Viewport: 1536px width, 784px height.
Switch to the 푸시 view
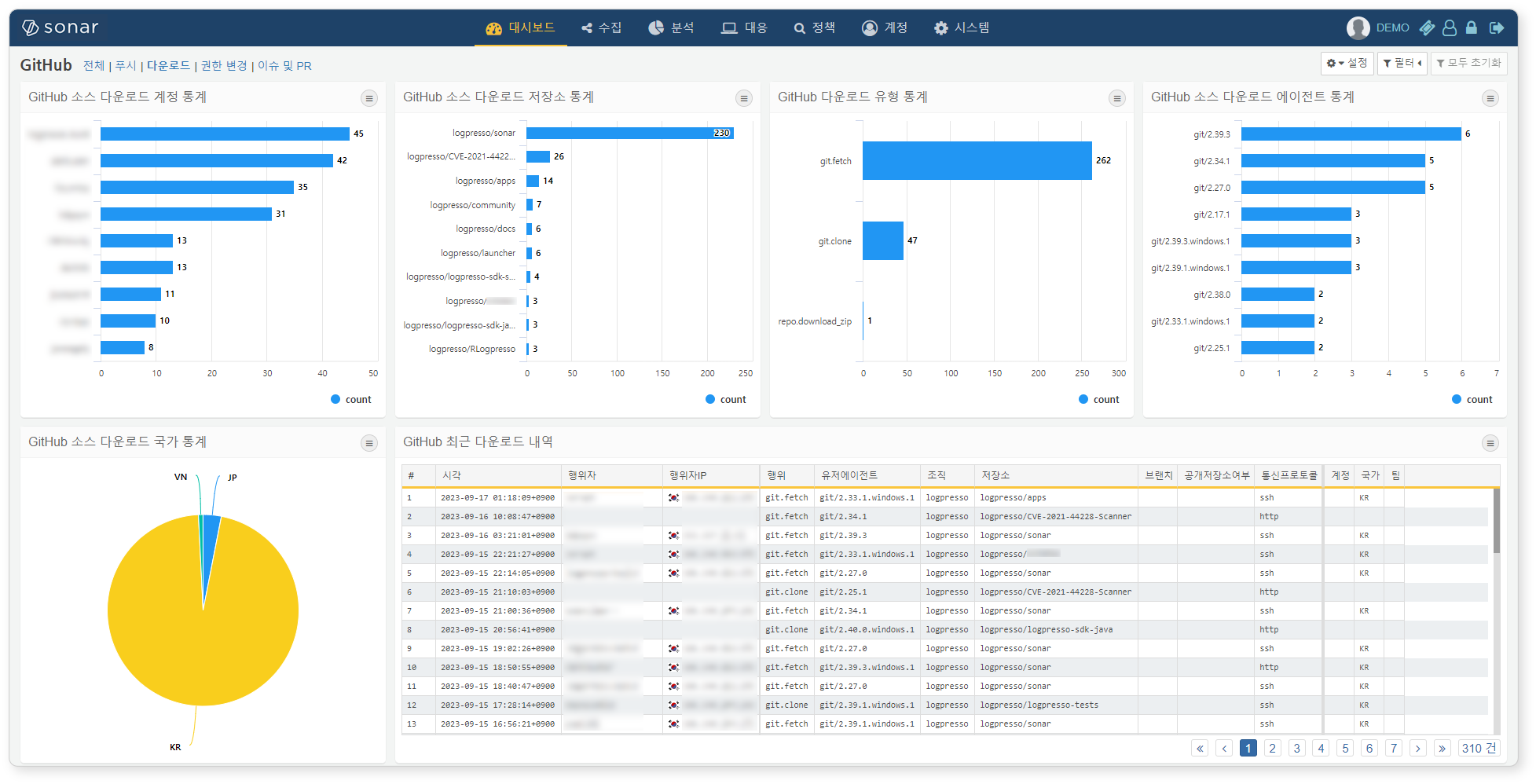tap(126, 66)
